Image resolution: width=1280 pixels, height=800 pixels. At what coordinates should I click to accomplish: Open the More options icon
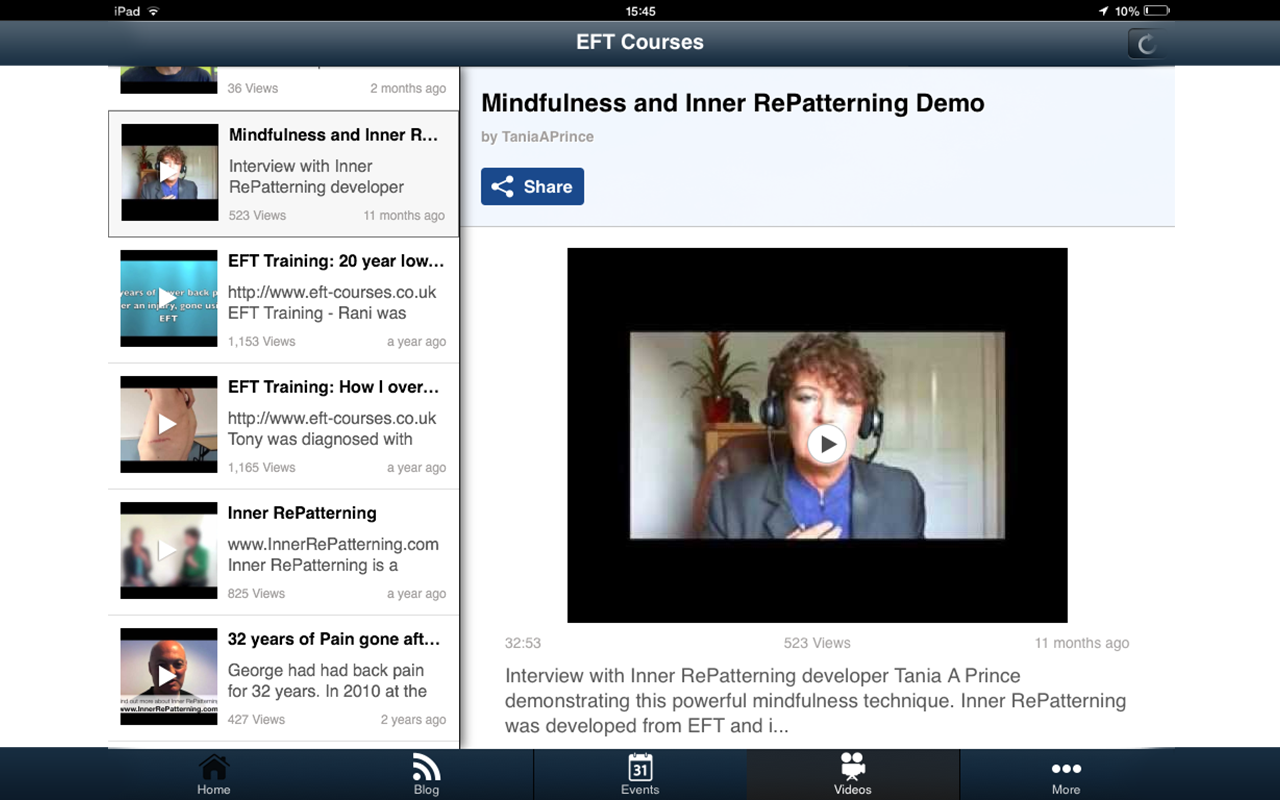pyautogui.click(x=1065, y=770)
